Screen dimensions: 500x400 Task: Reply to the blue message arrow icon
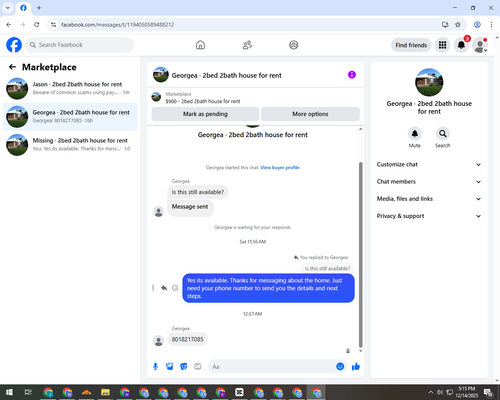pos(164,288)
